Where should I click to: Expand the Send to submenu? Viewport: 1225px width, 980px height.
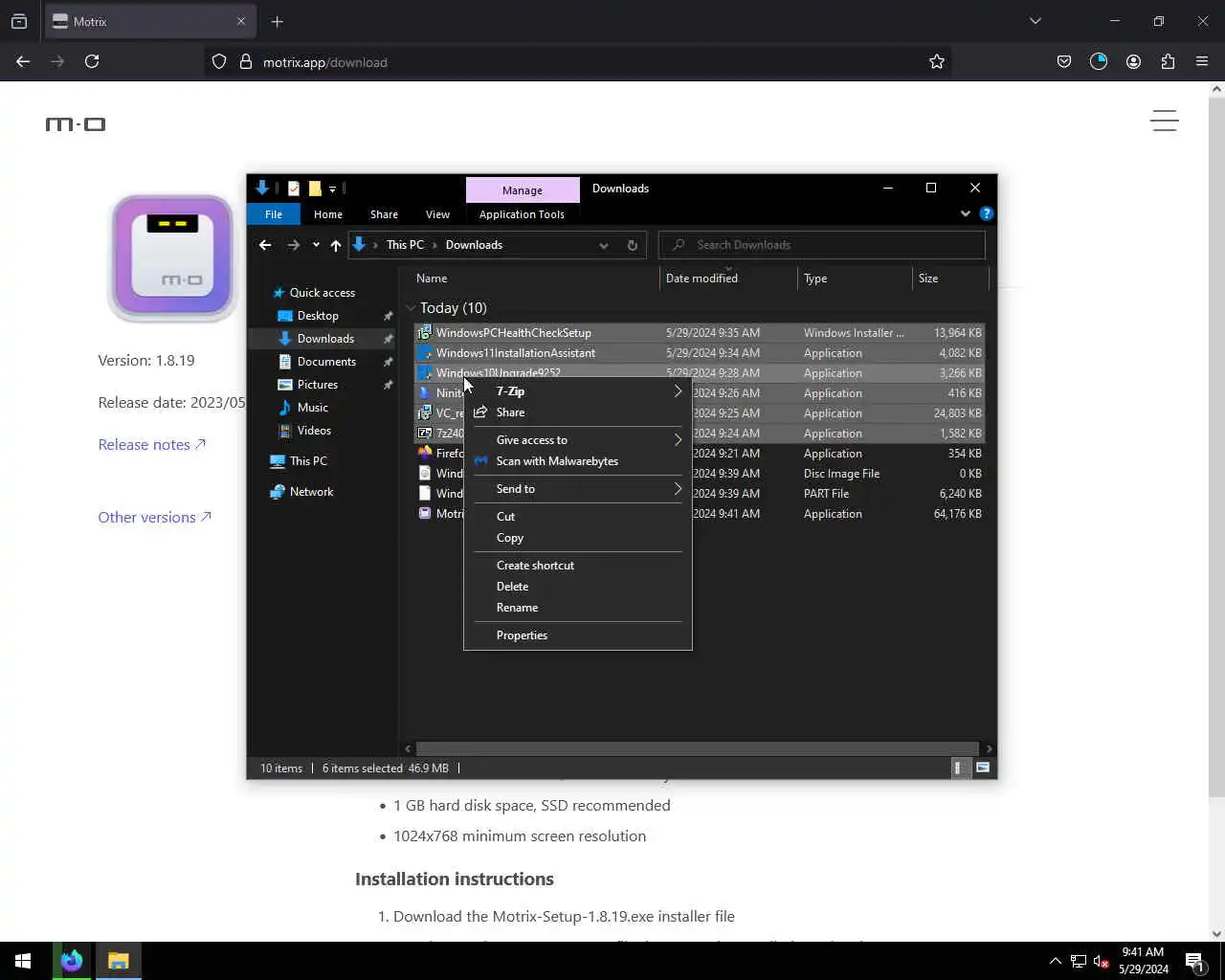coord(578,488)
